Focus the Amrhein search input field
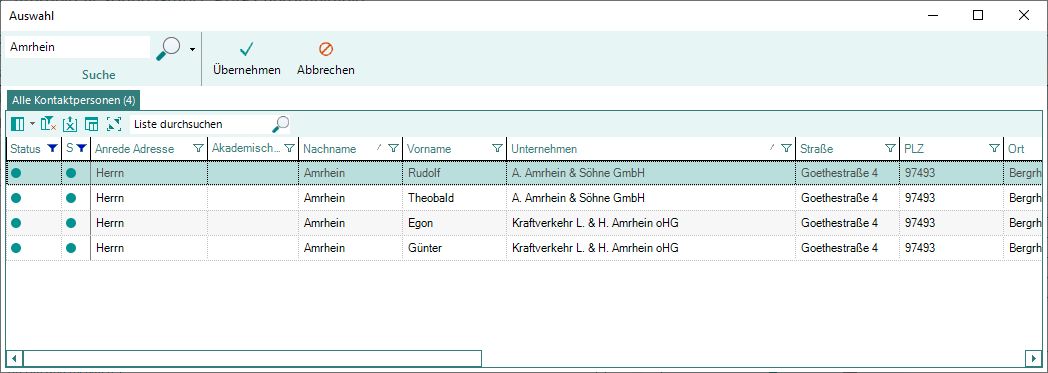The image size is (1048, 373). coord(78,47)
